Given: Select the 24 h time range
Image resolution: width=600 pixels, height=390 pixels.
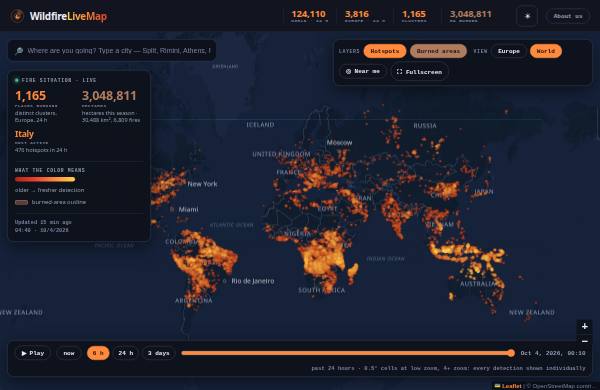Looking at the screenshot, I should pyautogui.click(x=126, y=353).
